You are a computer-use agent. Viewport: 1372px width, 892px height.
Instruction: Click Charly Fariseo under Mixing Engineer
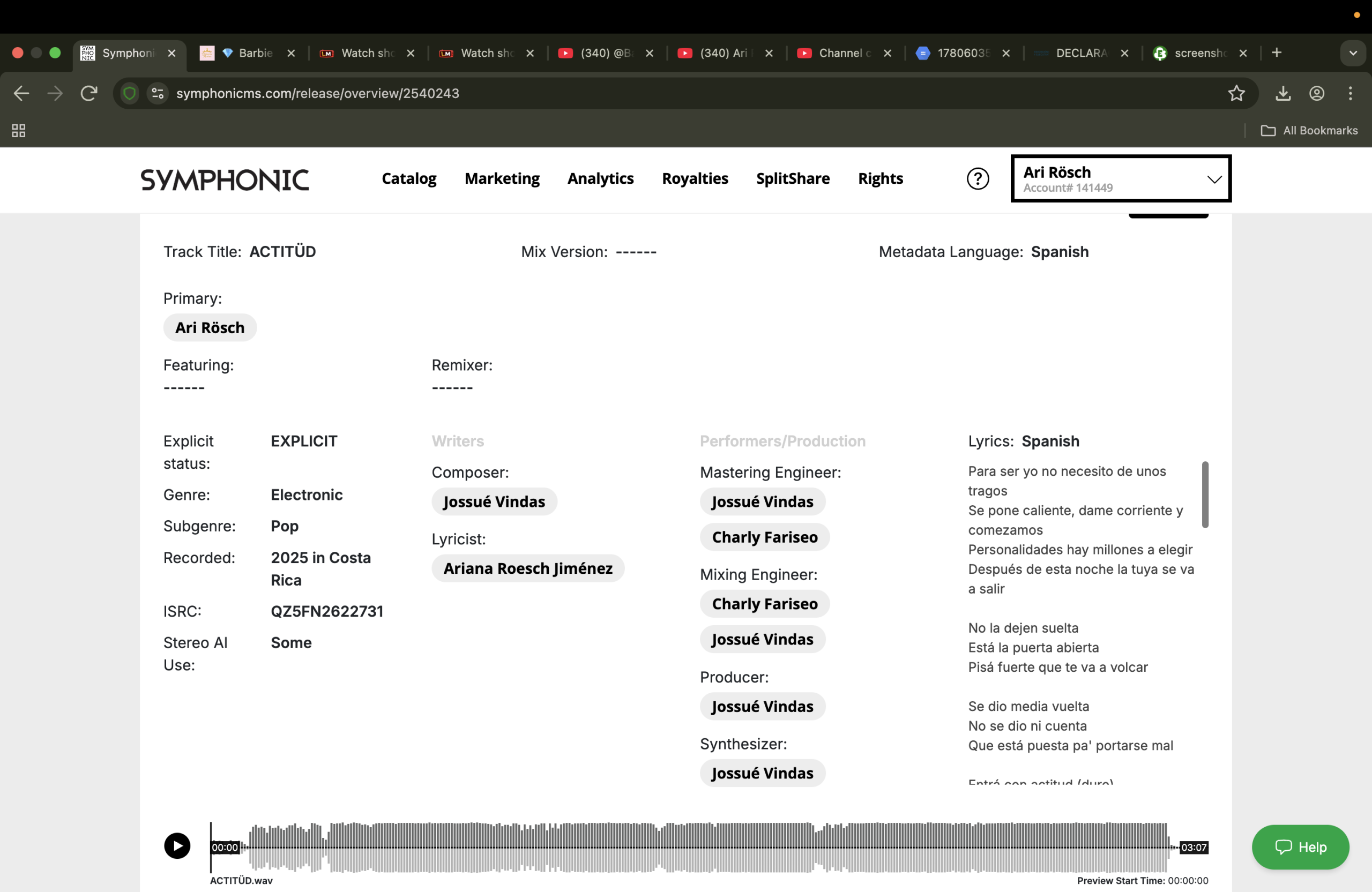click(x=764, y=604)
